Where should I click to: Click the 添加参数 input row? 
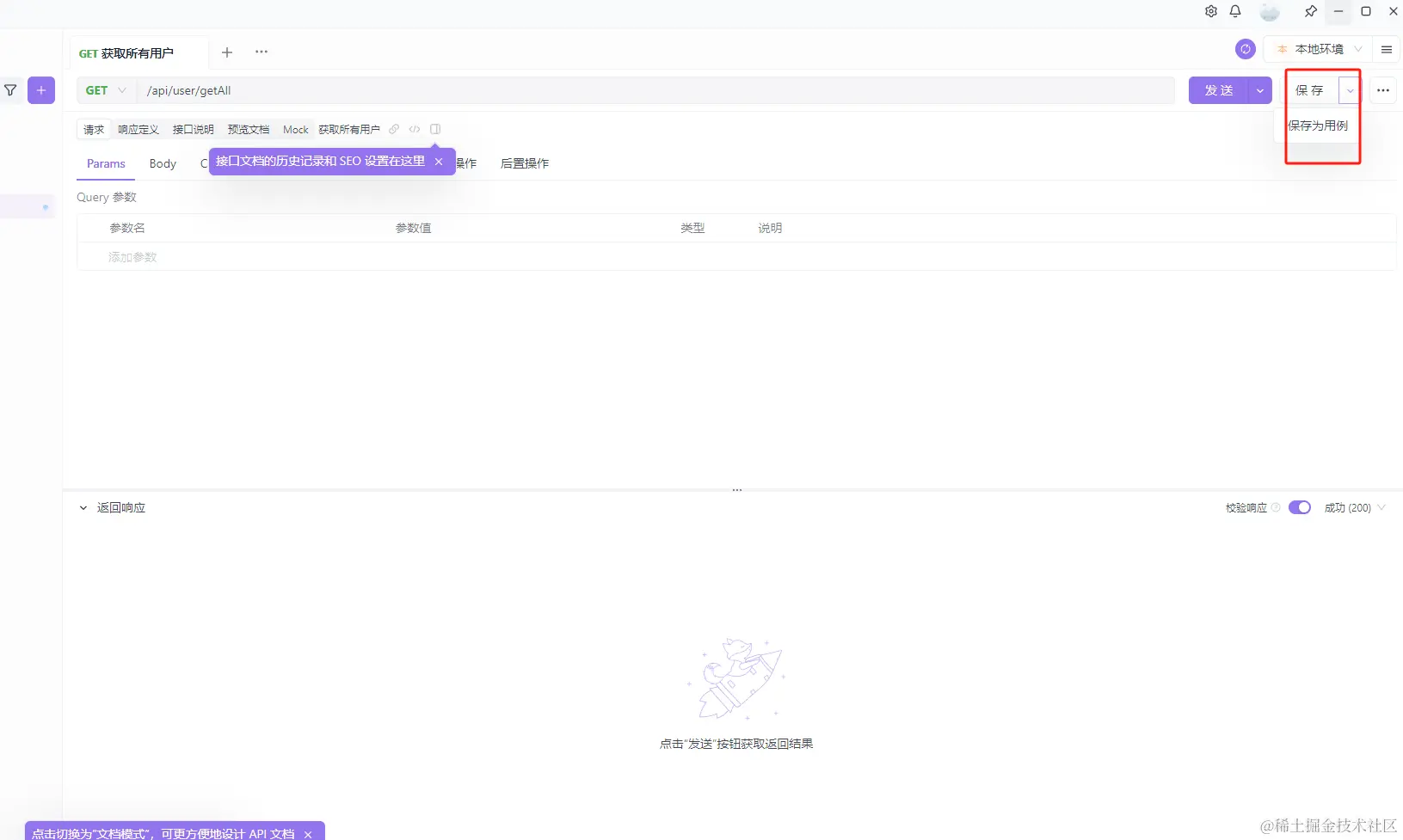pyautogui.click(x=735, y=257)
